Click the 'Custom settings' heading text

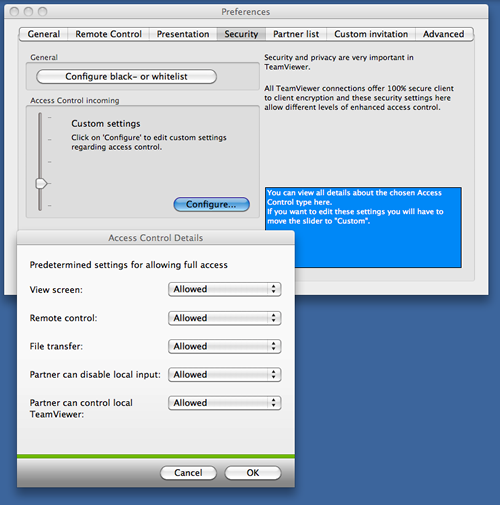pos(106,124)
